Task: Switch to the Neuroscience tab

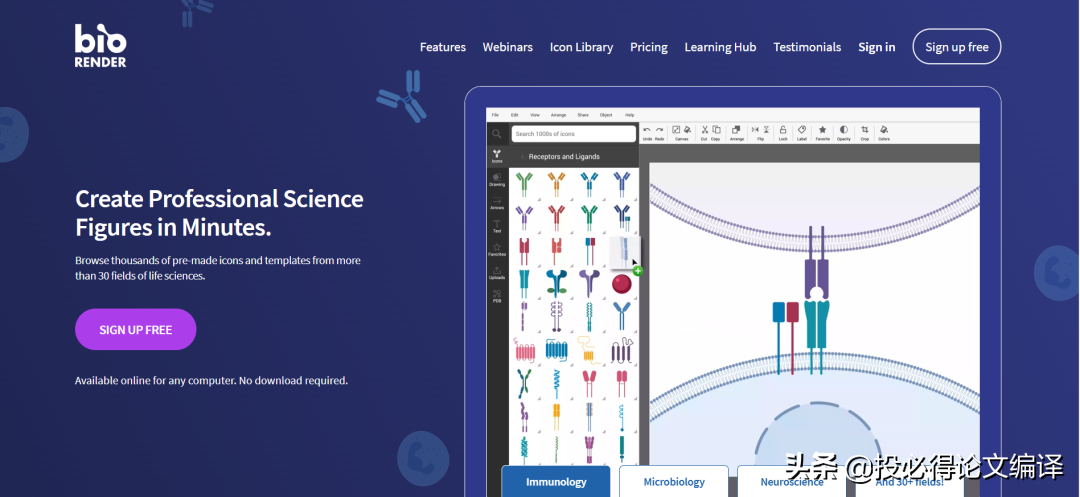Action: [x=792, y=481]
